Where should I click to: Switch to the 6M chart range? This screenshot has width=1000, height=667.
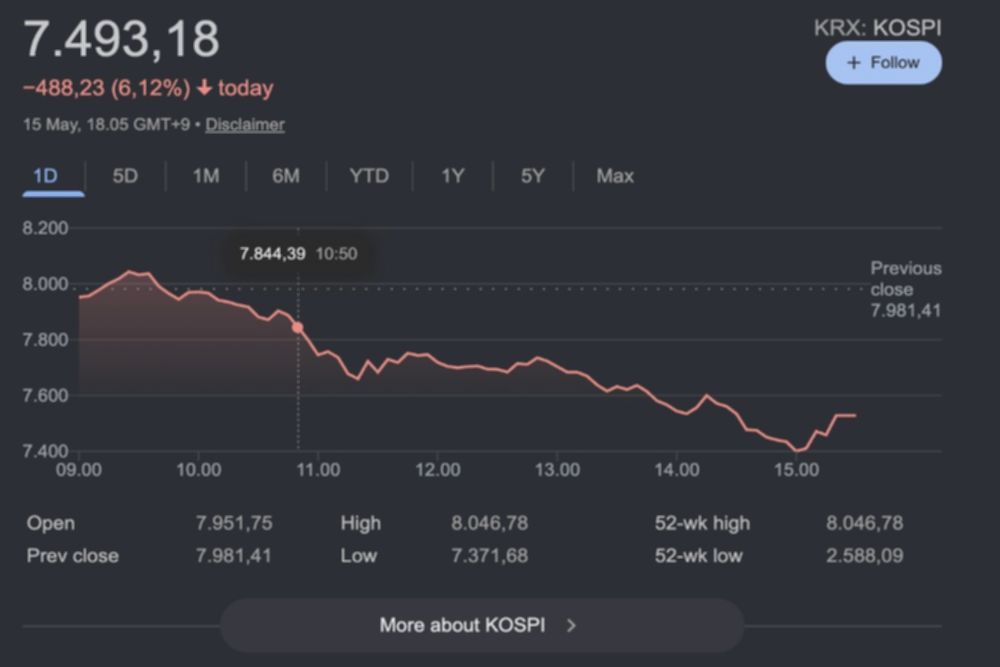tap(286, 176)
